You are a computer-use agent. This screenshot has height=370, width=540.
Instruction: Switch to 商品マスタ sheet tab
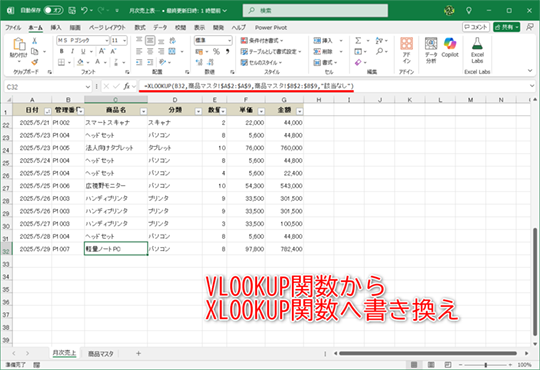click(x=101, y=353)
